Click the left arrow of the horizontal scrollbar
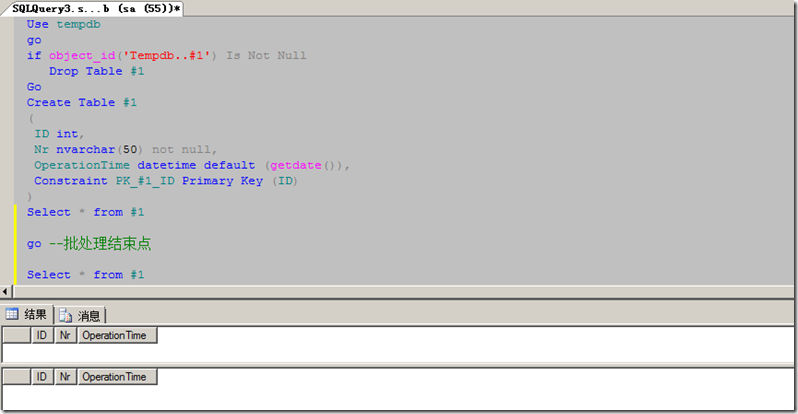The width and height of the screenshot is (798, 414). click(6, 291)
